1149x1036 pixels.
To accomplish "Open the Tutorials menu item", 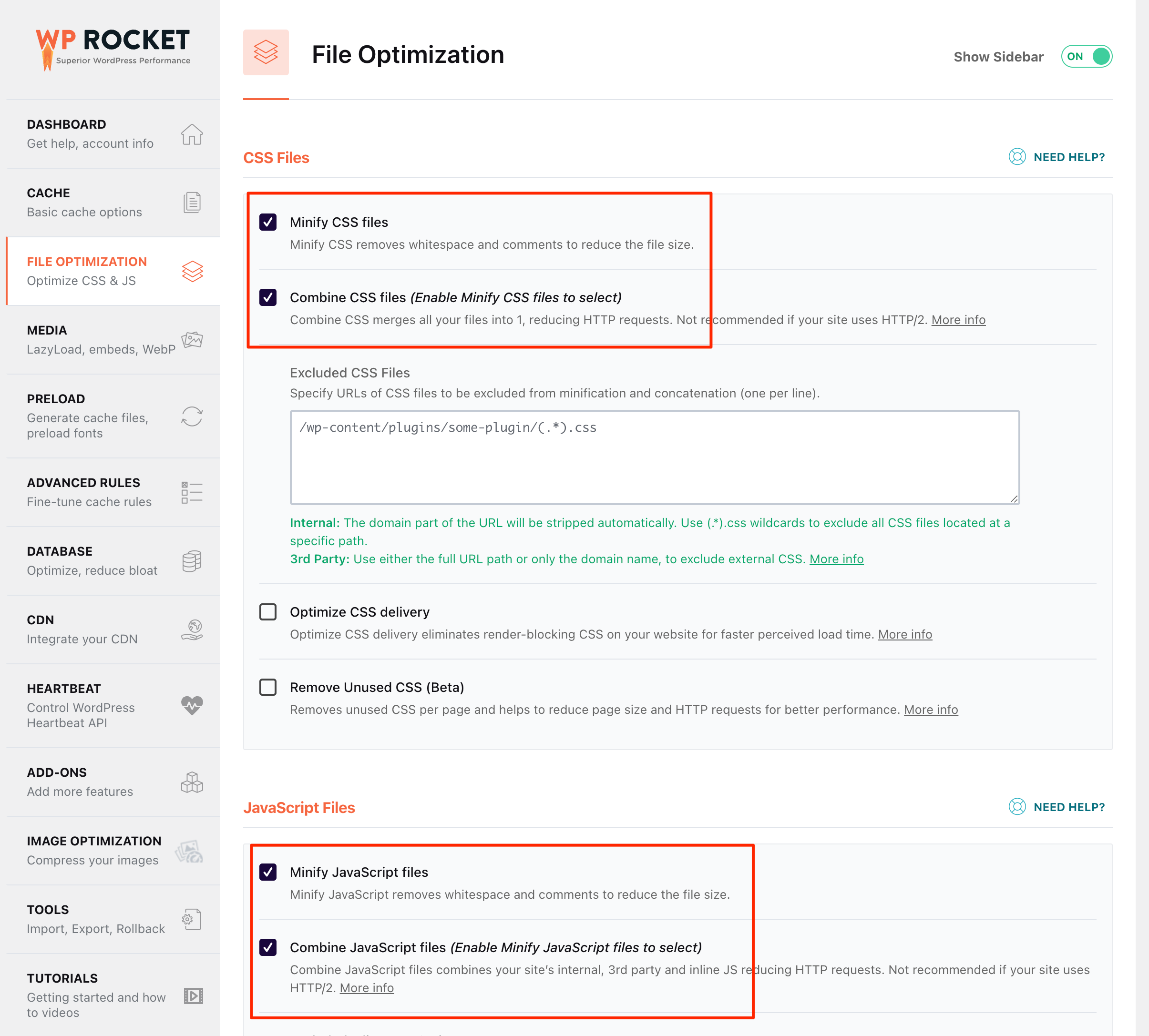I will (x=113, y=995).
